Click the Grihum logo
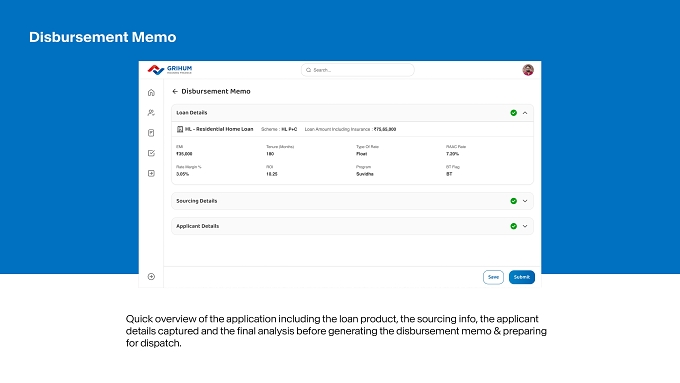Screen dimensions: 680x383 click(x=170, y=69)
